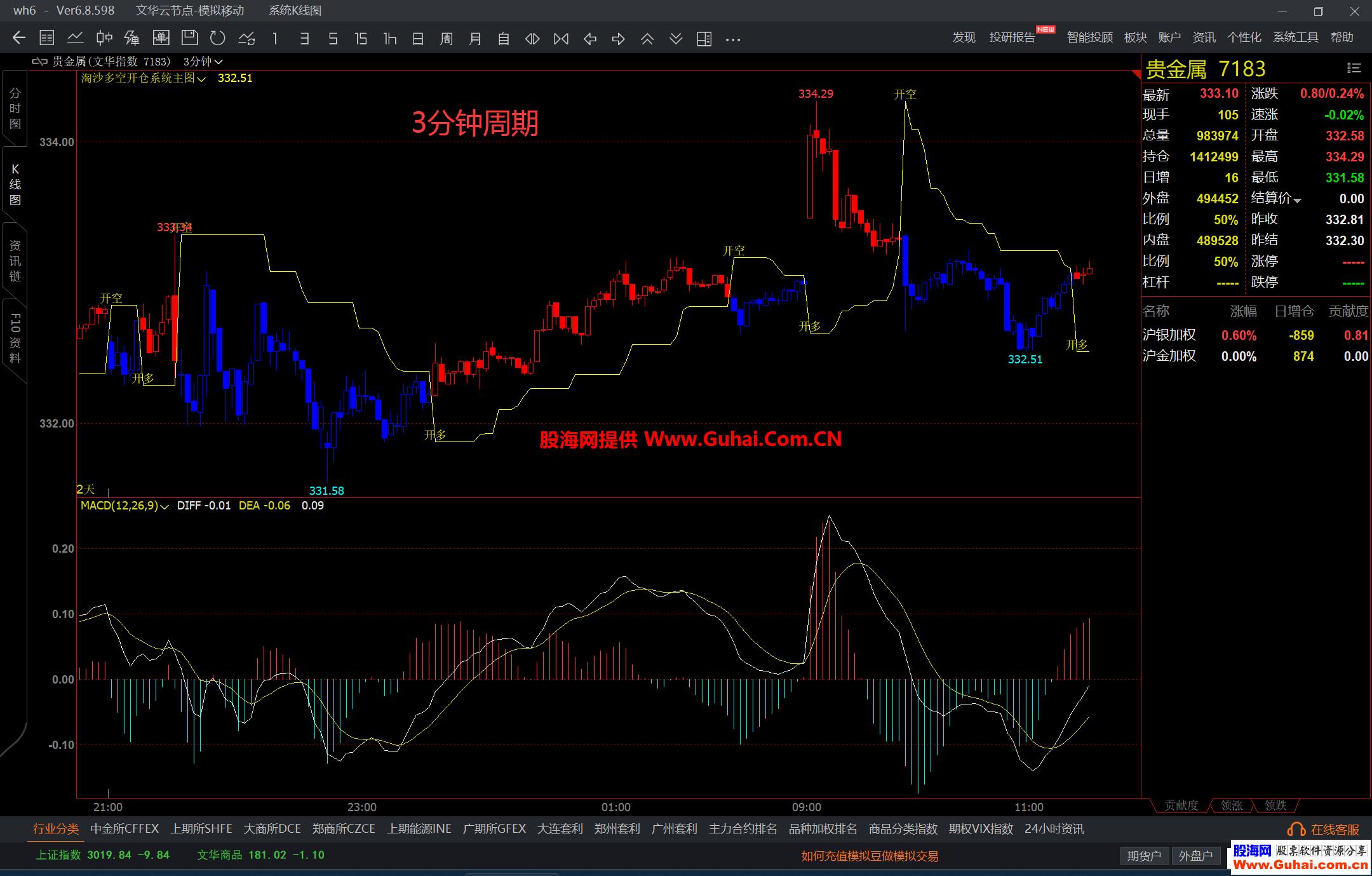Screen dimensions: 1372x876
Task: Click the 期货户 button
Action: pos(1144,856)
